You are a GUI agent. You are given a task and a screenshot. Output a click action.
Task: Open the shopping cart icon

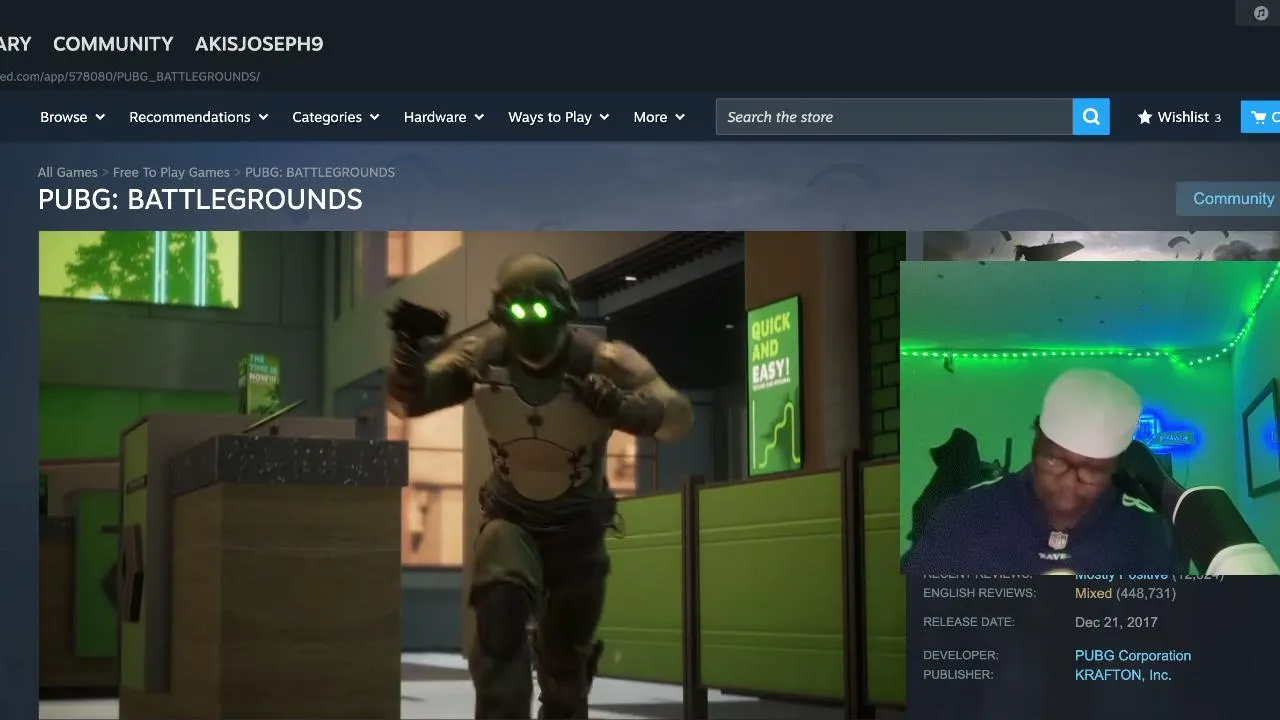point(1261,117)
